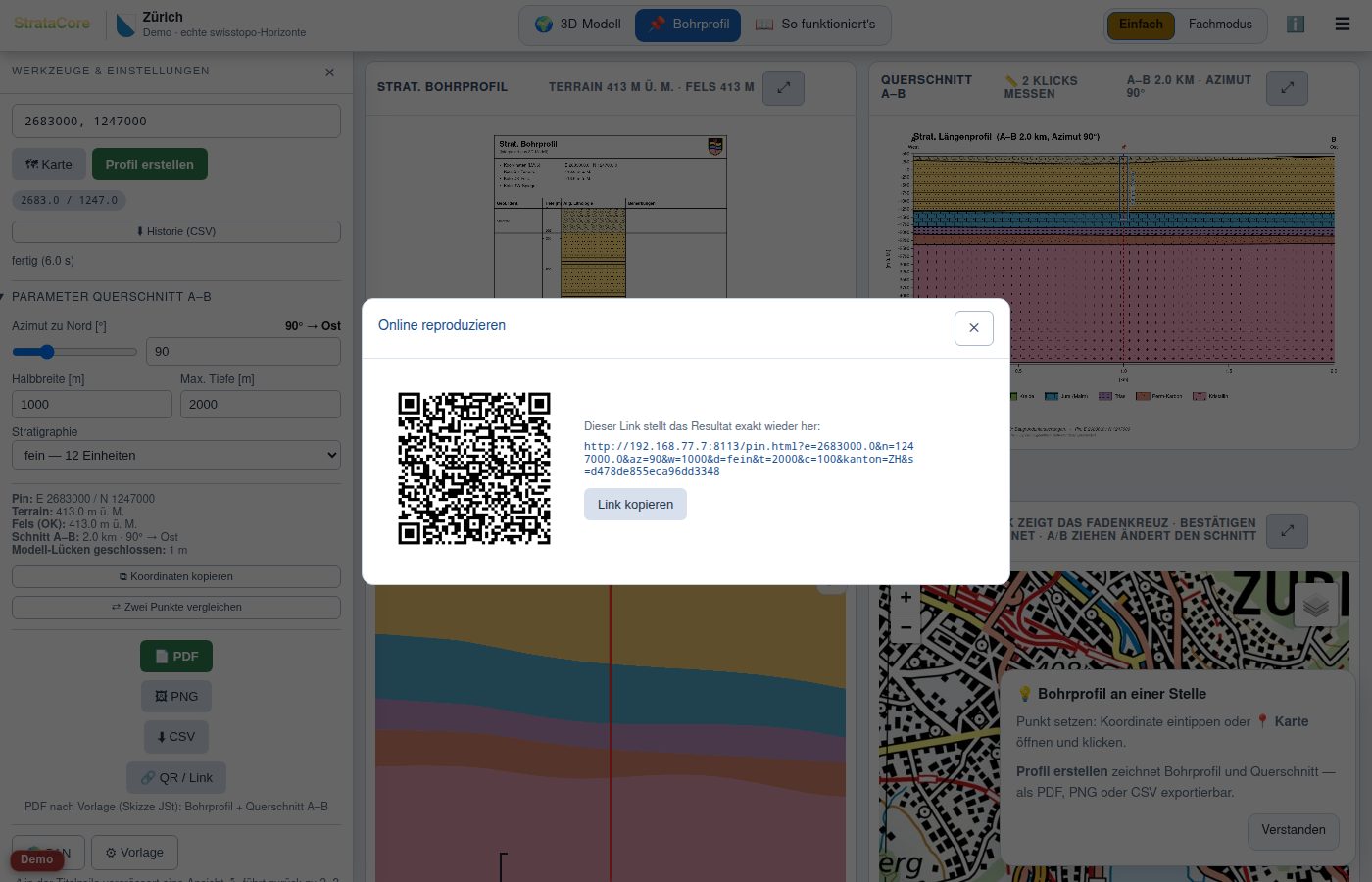Expand the Querschnitt A–B panel to fullscreen
Screen dimensions: 1372x882
click(x=1288, y=88)
